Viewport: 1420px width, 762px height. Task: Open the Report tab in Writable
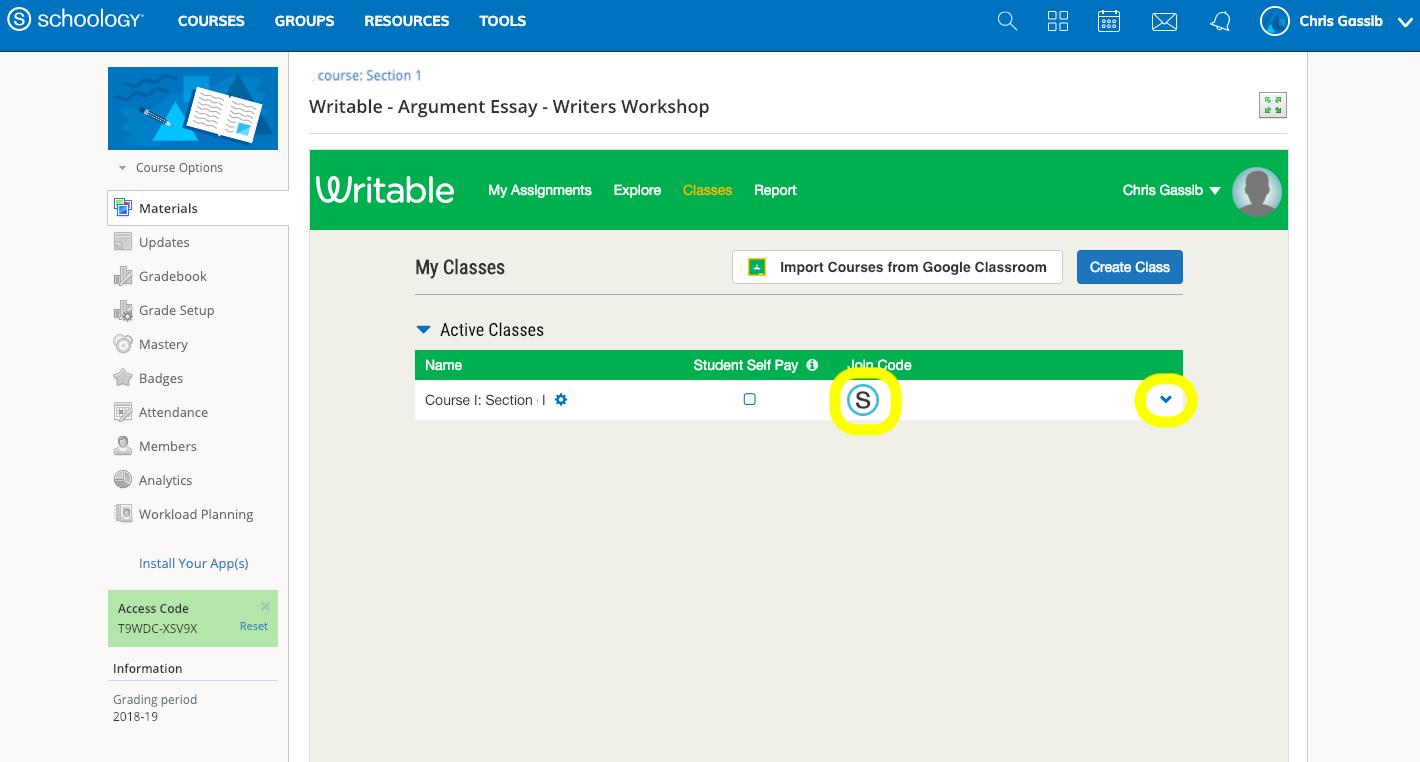[775, 190]
